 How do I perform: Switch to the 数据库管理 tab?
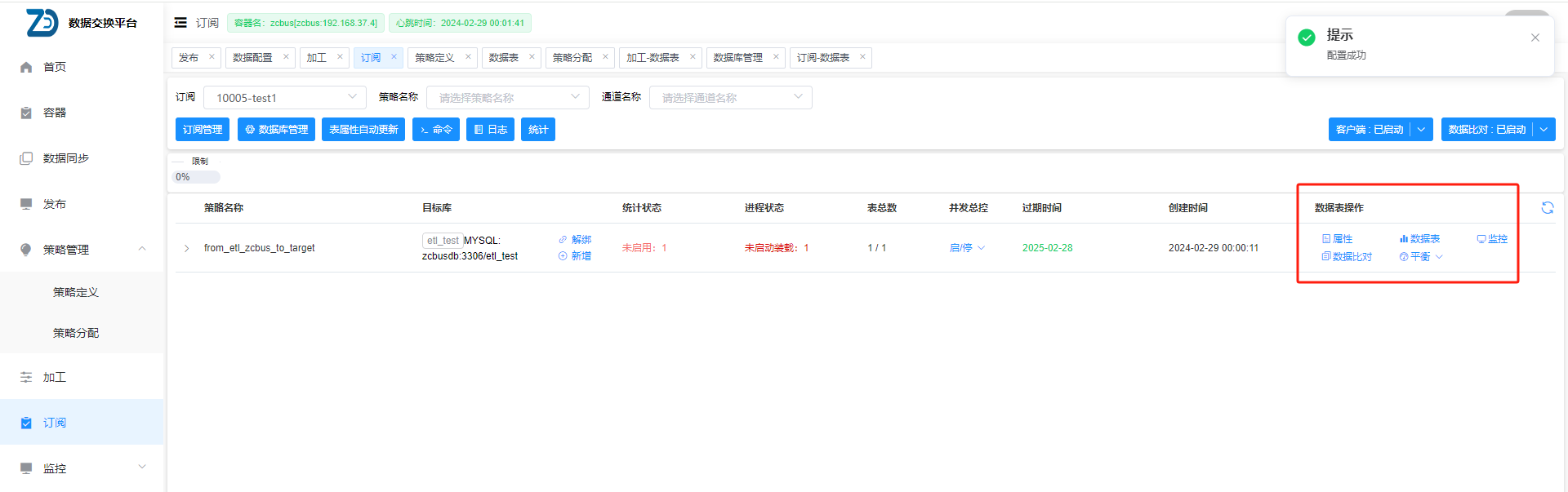[x=737, y=58]
